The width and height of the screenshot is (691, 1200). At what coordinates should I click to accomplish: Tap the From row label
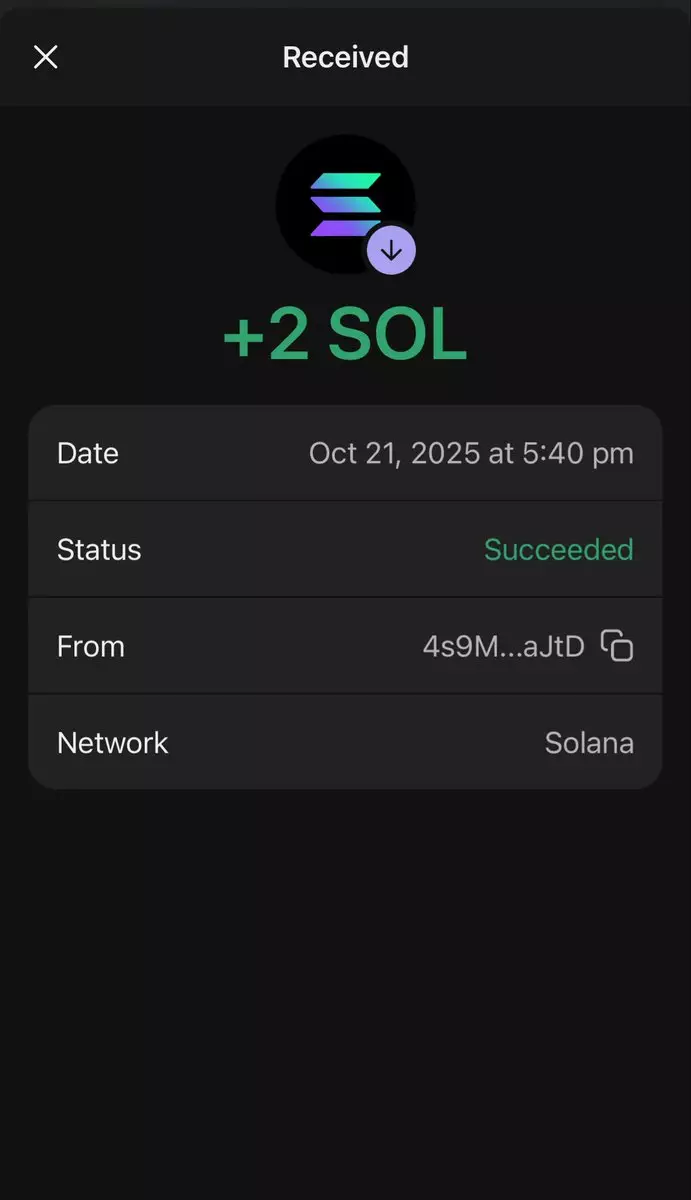[x=91, y=646]
